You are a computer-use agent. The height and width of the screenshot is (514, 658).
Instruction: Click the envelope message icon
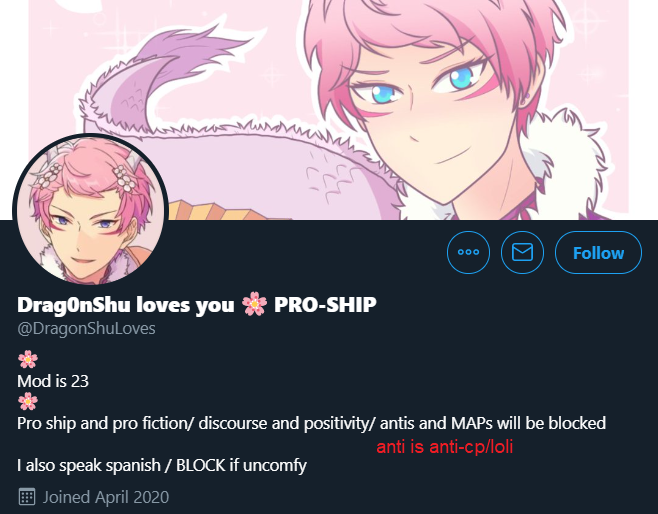pyautogui.click(x=522, y=252)
